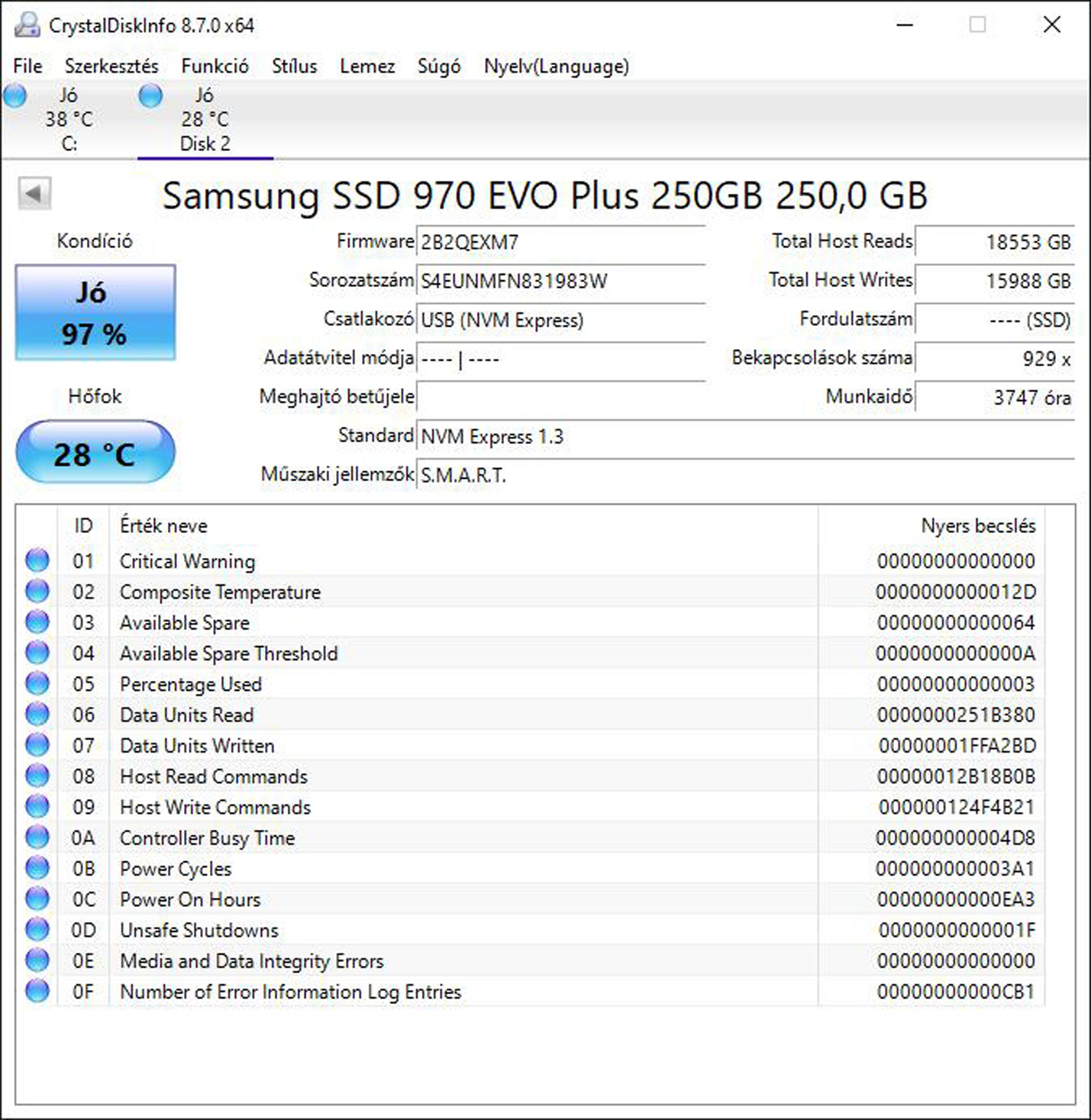
Task: Click the Érték neve column header
Action: (x=463, y=525)
